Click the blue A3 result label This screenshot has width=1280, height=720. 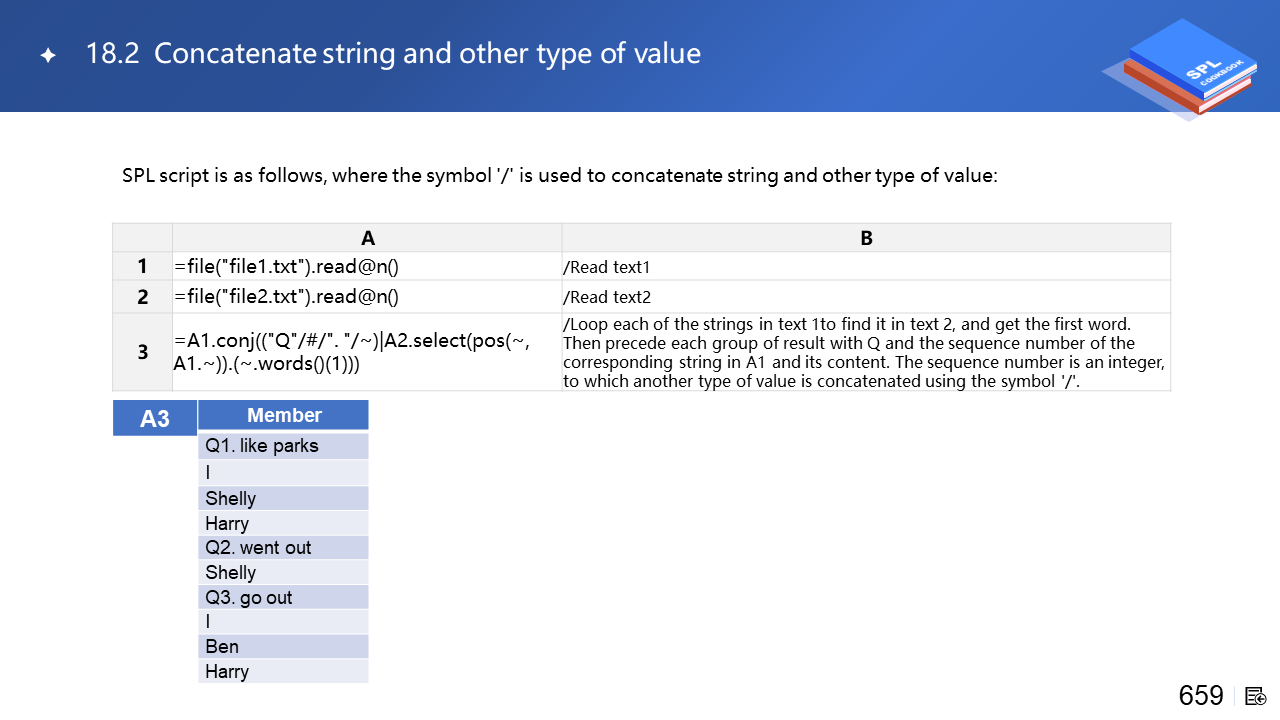pyautogui.click(x=155, y=418)
